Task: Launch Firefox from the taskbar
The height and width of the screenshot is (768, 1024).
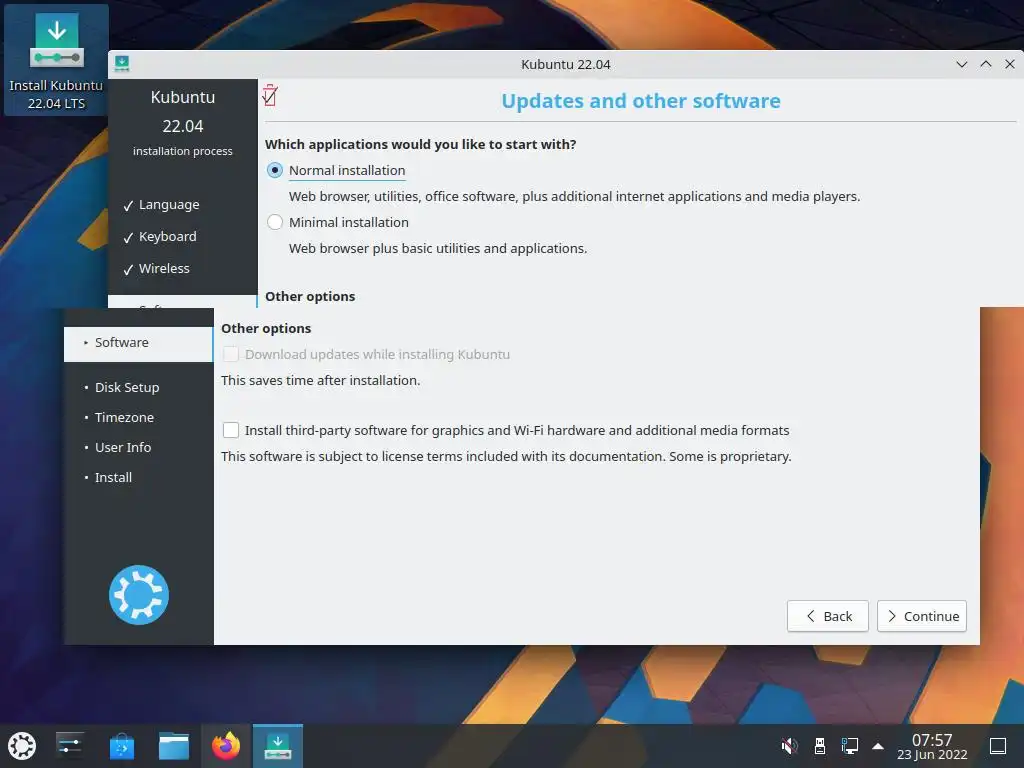Action: (x=226, y=746)
